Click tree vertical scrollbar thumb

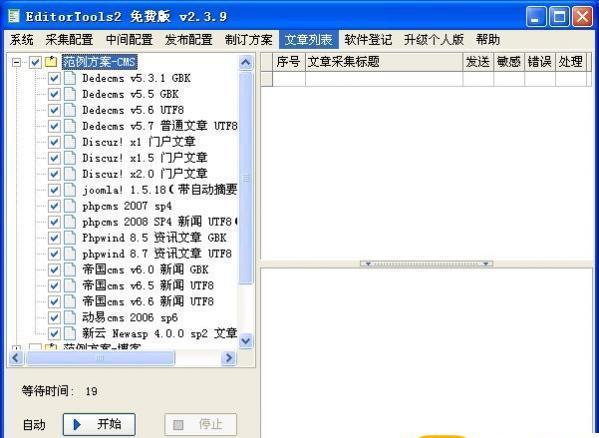pos(246,178)
